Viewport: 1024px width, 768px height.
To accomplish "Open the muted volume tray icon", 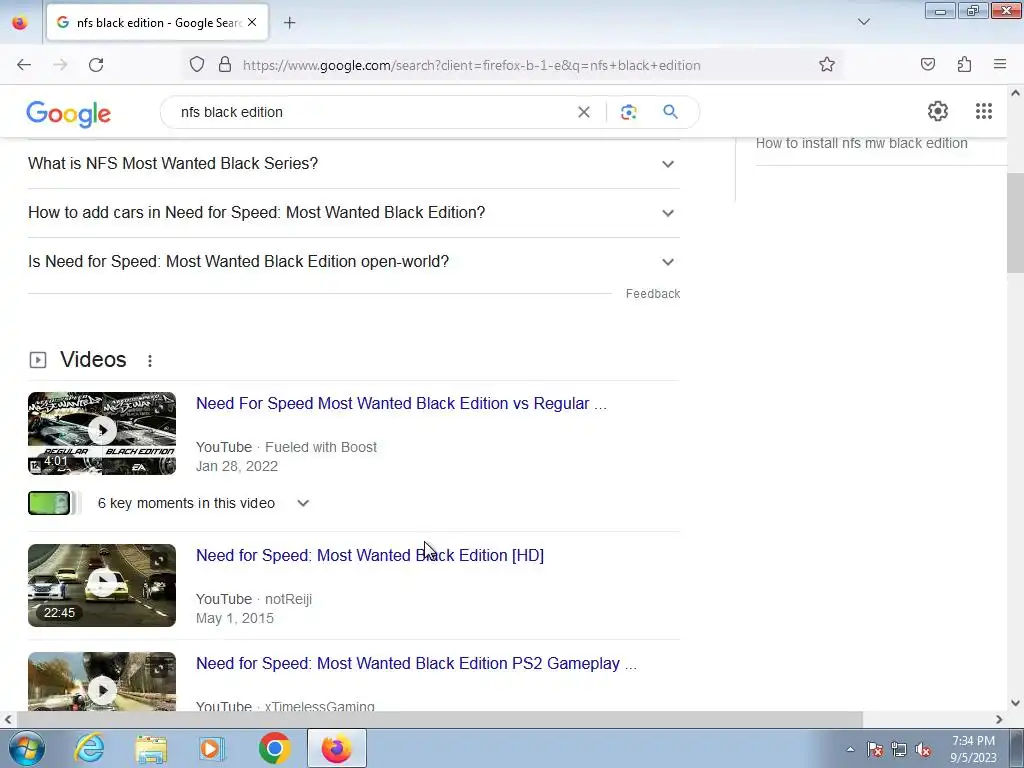I will pyautogui.click(x=923, y=749).
